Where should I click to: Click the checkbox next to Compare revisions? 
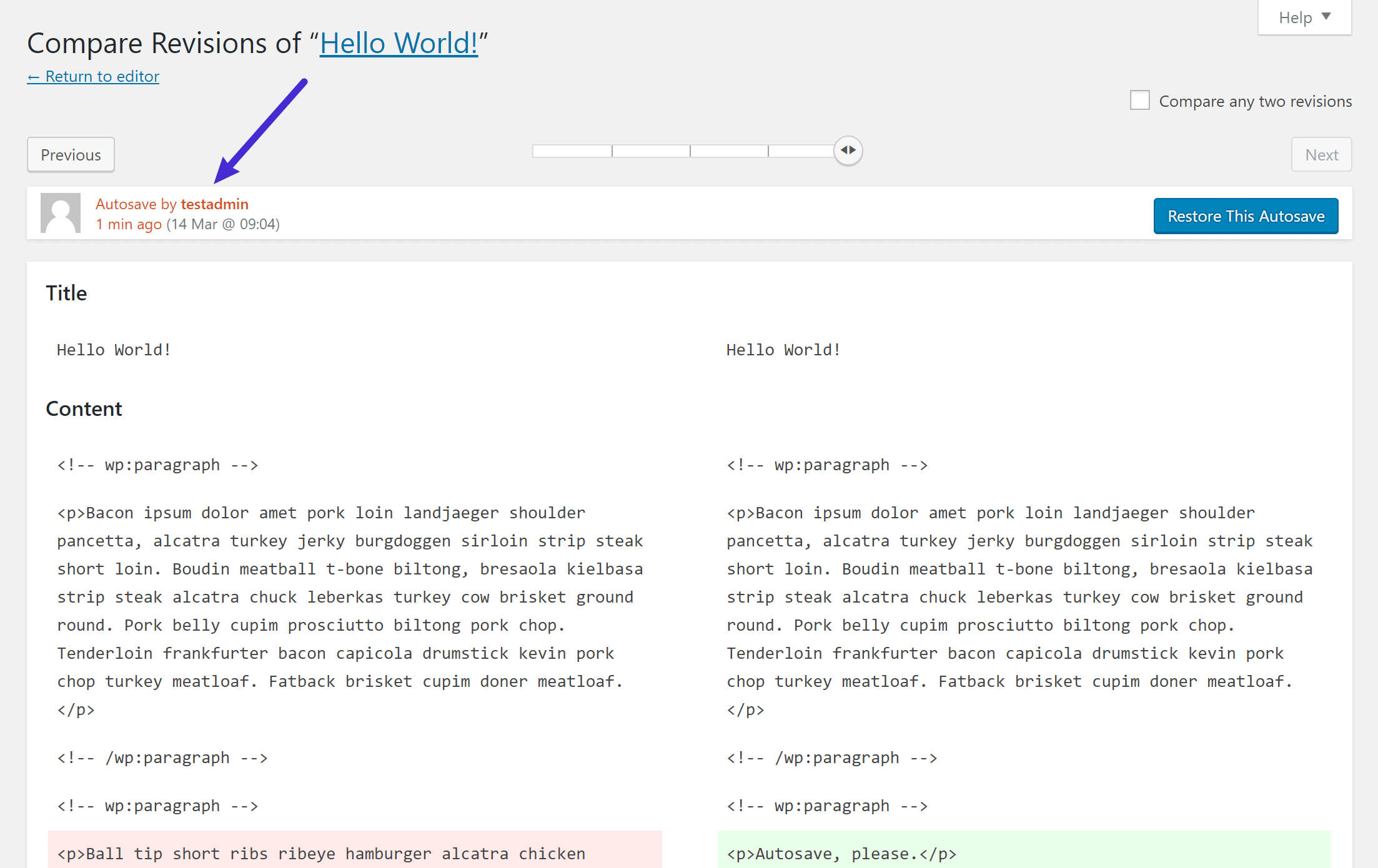(1140, 100)
